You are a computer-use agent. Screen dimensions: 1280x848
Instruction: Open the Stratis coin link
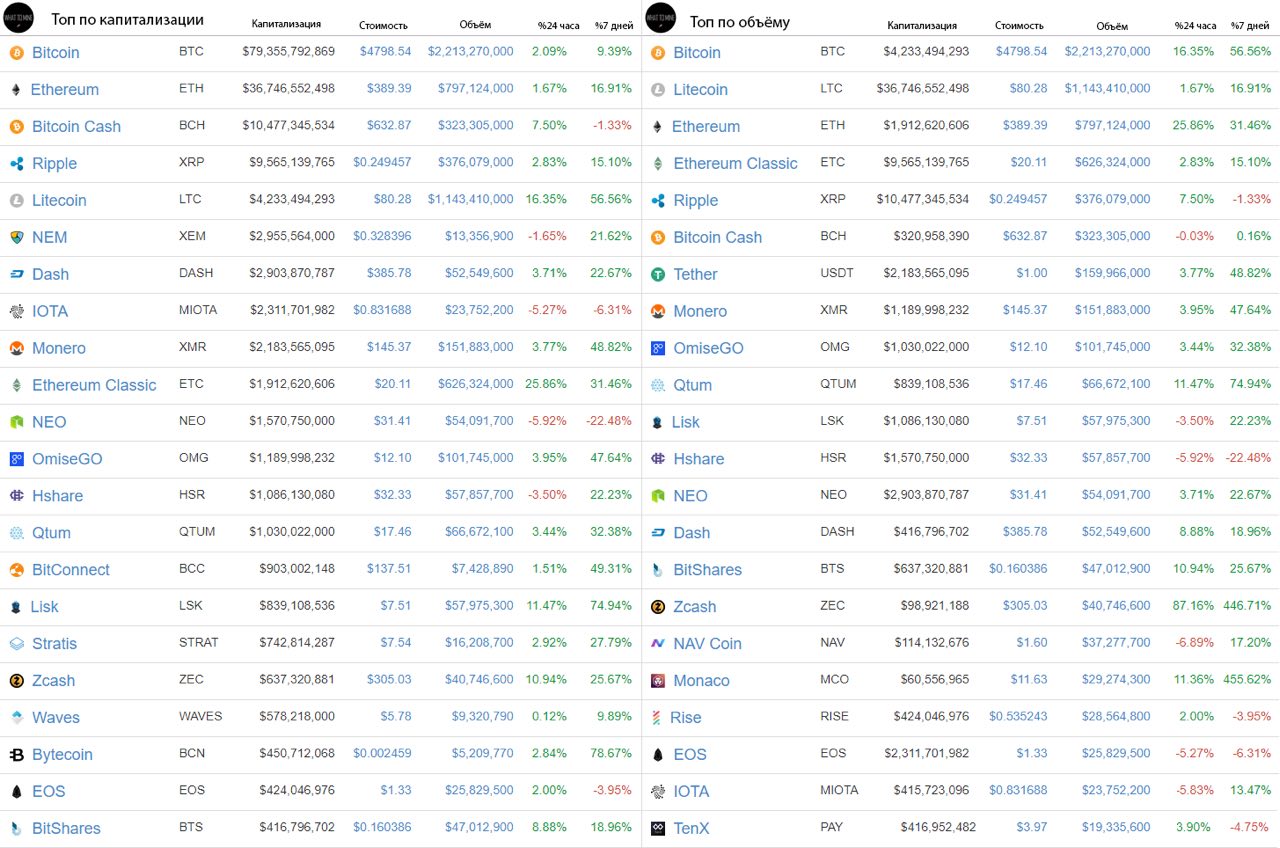pos(54,644)
